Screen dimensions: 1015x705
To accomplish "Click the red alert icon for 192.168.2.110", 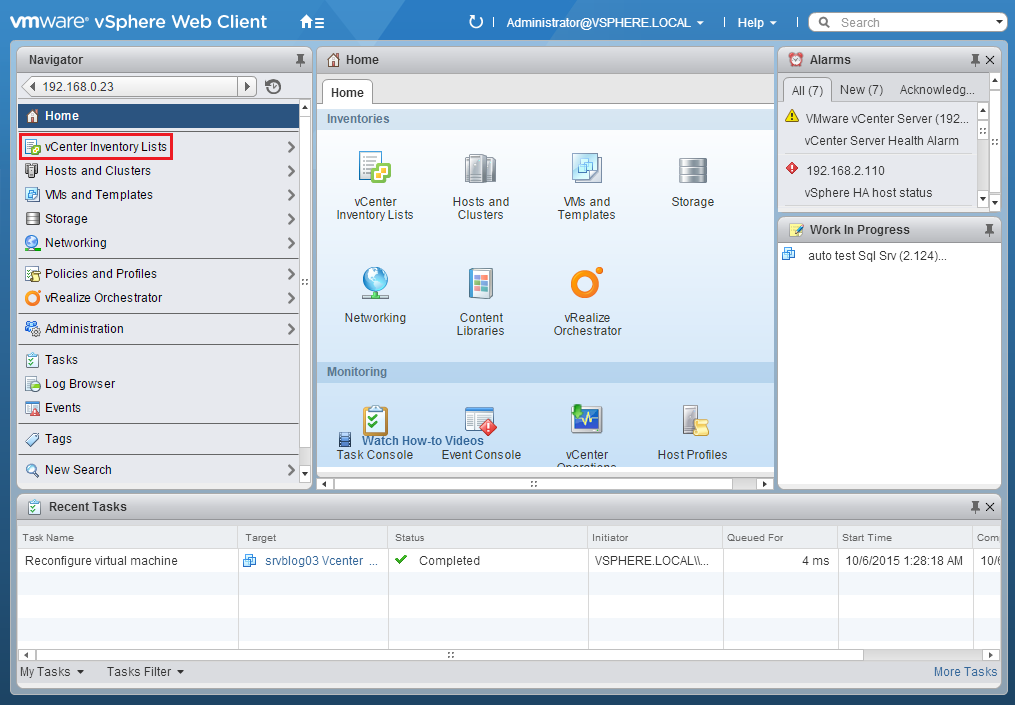I will tap(792, 168).
